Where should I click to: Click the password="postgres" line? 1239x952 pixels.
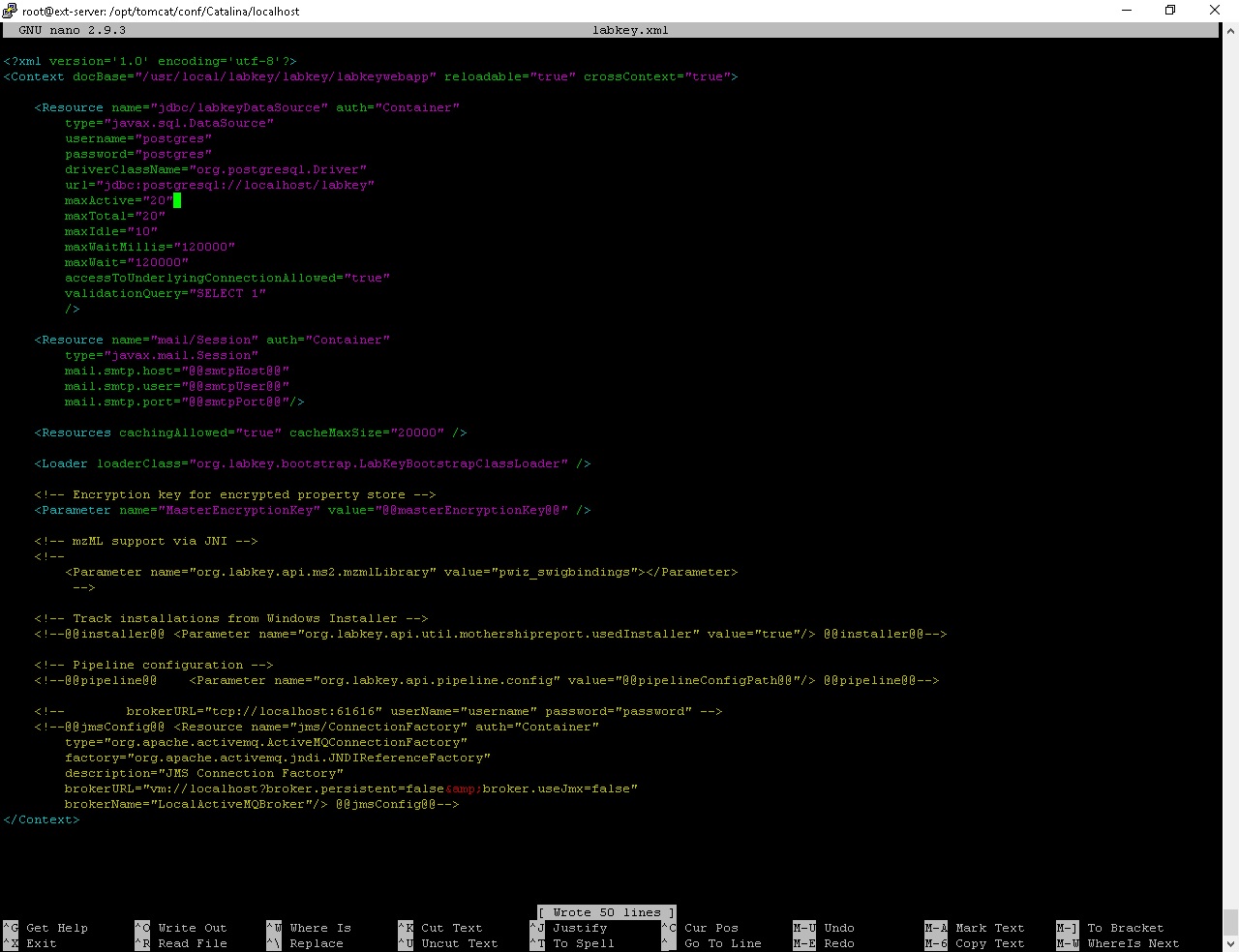(x=138, y=154)
